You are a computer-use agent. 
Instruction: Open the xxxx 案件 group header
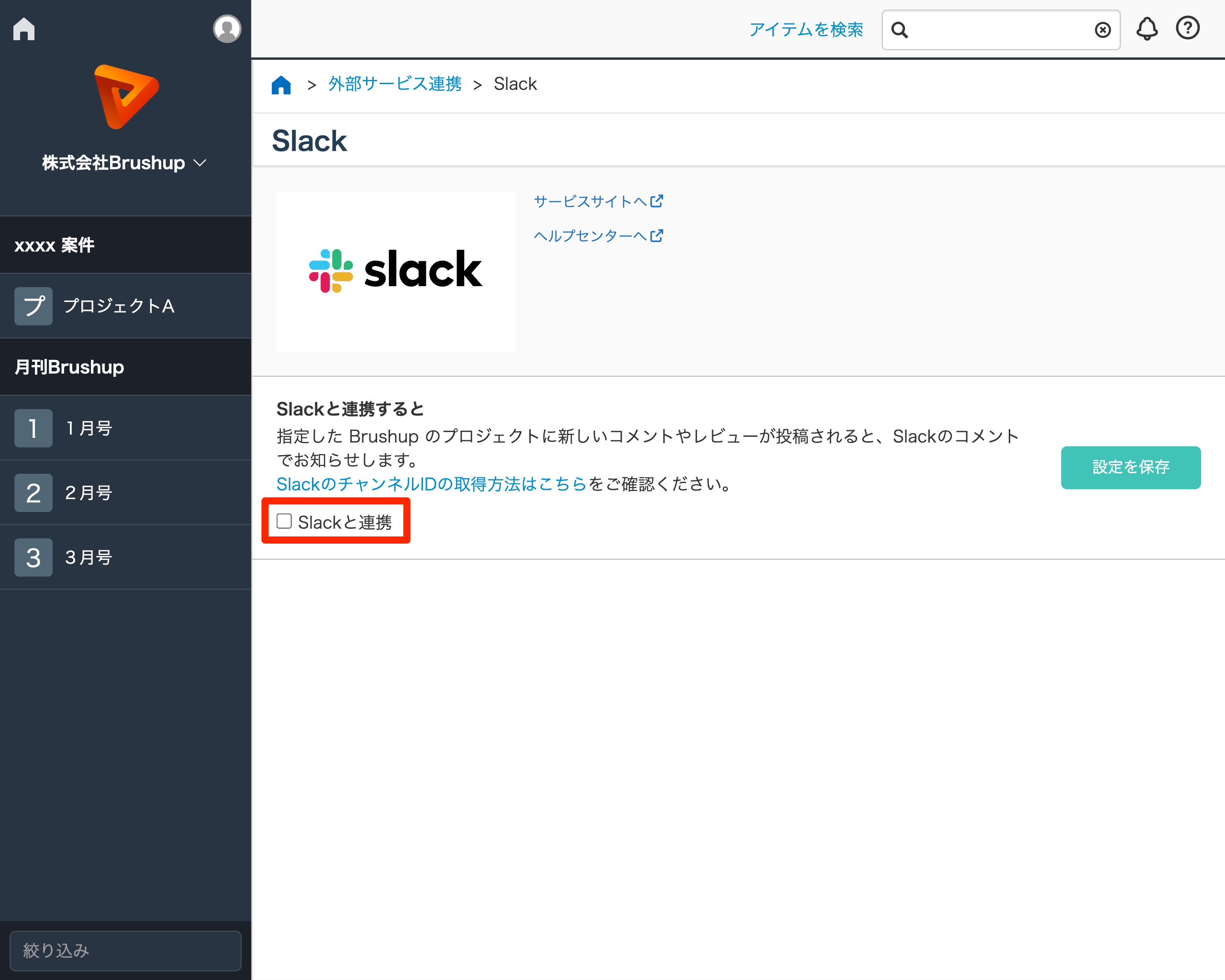click(x=125, y=245)
